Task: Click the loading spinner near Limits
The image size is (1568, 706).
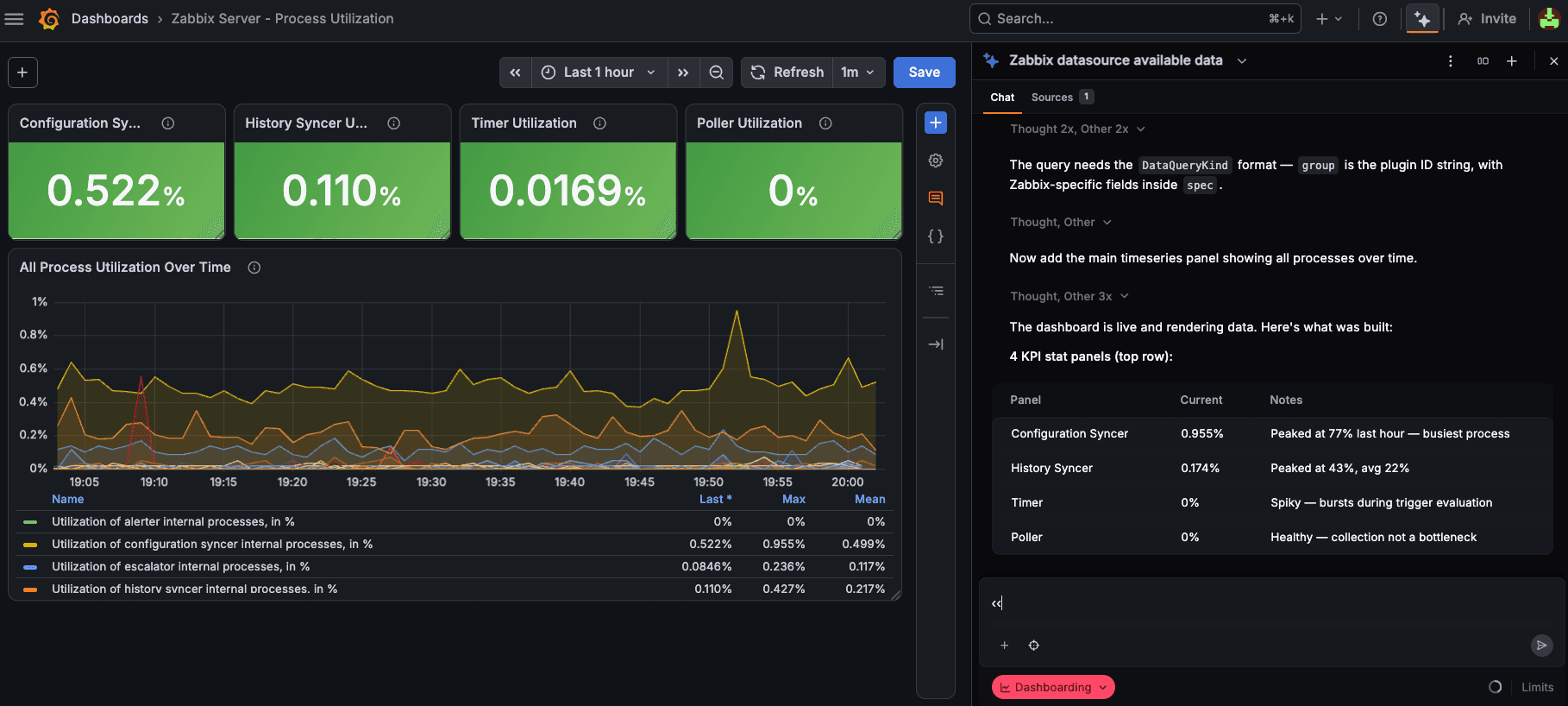Action: pyautogui.click(x=1496, y=688)
